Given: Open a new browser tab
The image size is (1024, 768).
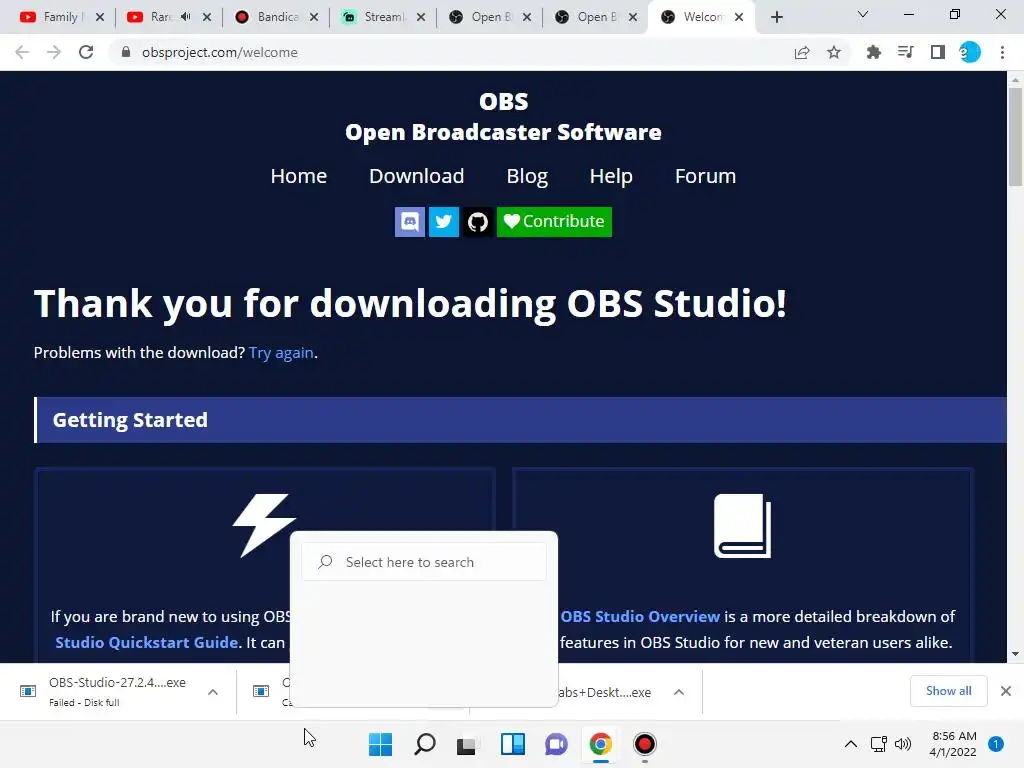Looking at the screenshot, I should (x=776, y=17).
